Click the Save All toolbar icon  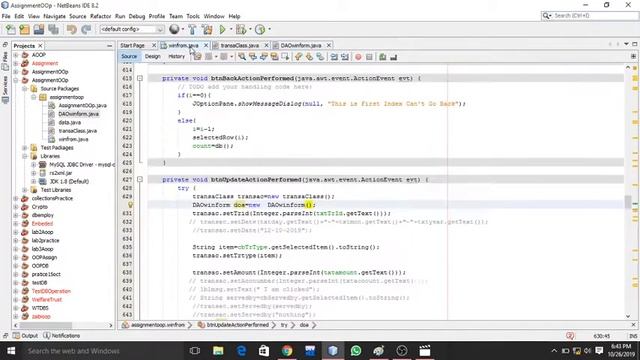[x=53, y=29]
